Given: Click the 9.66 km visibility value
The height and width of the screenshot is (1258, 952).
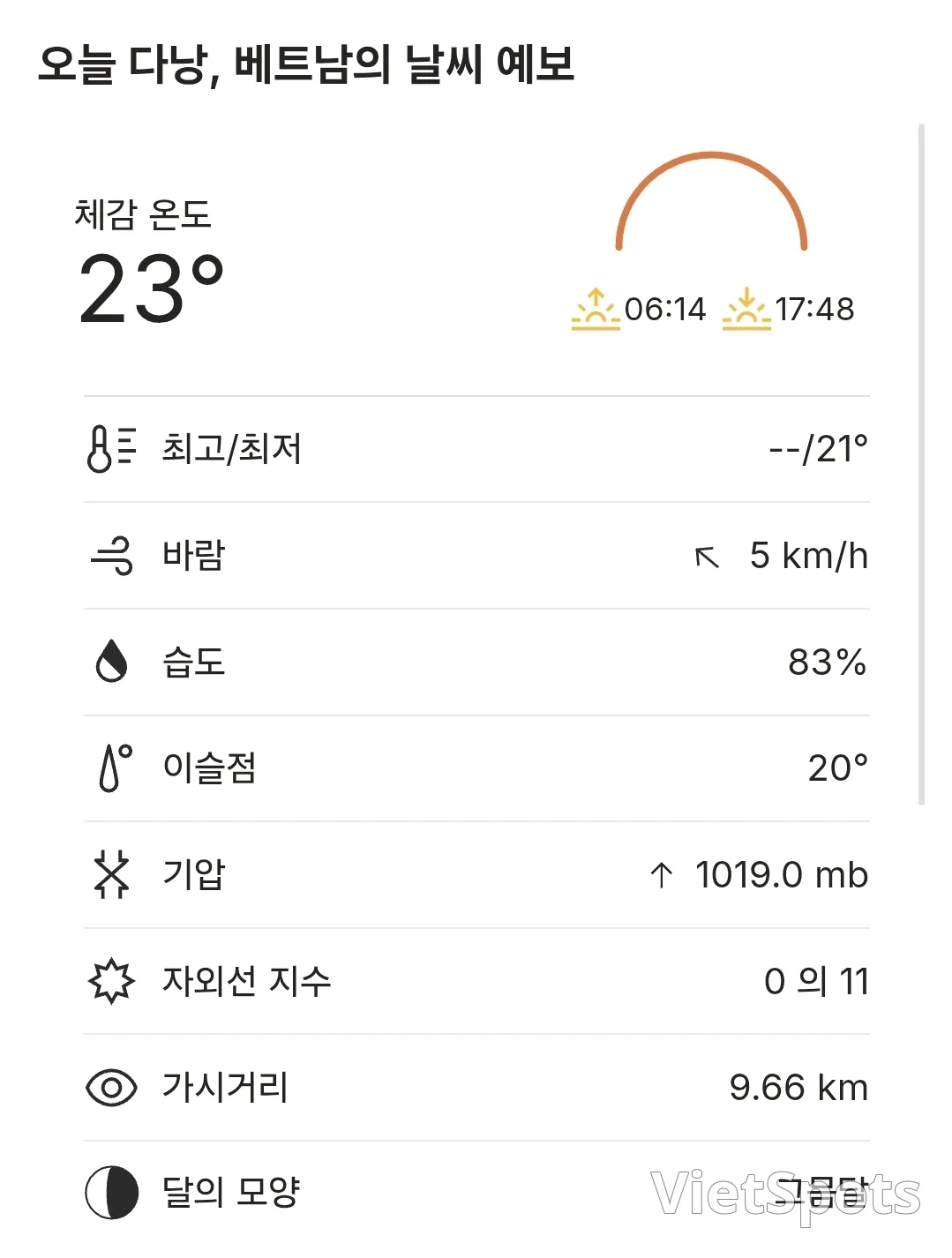Looking at the screenshot, I should pyautogui.click(x=799, y=1088).
